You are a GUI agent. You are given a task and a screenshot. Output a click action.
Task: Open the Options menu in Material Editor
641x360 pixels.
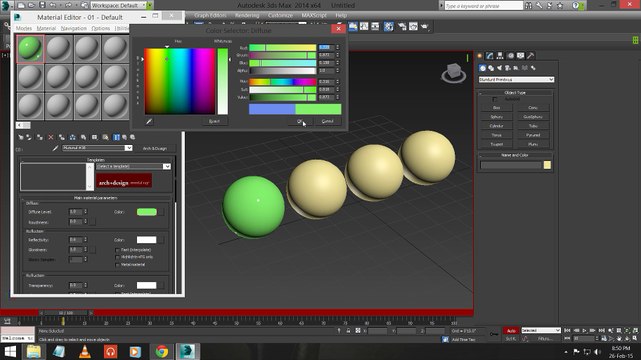coord(101,28)
